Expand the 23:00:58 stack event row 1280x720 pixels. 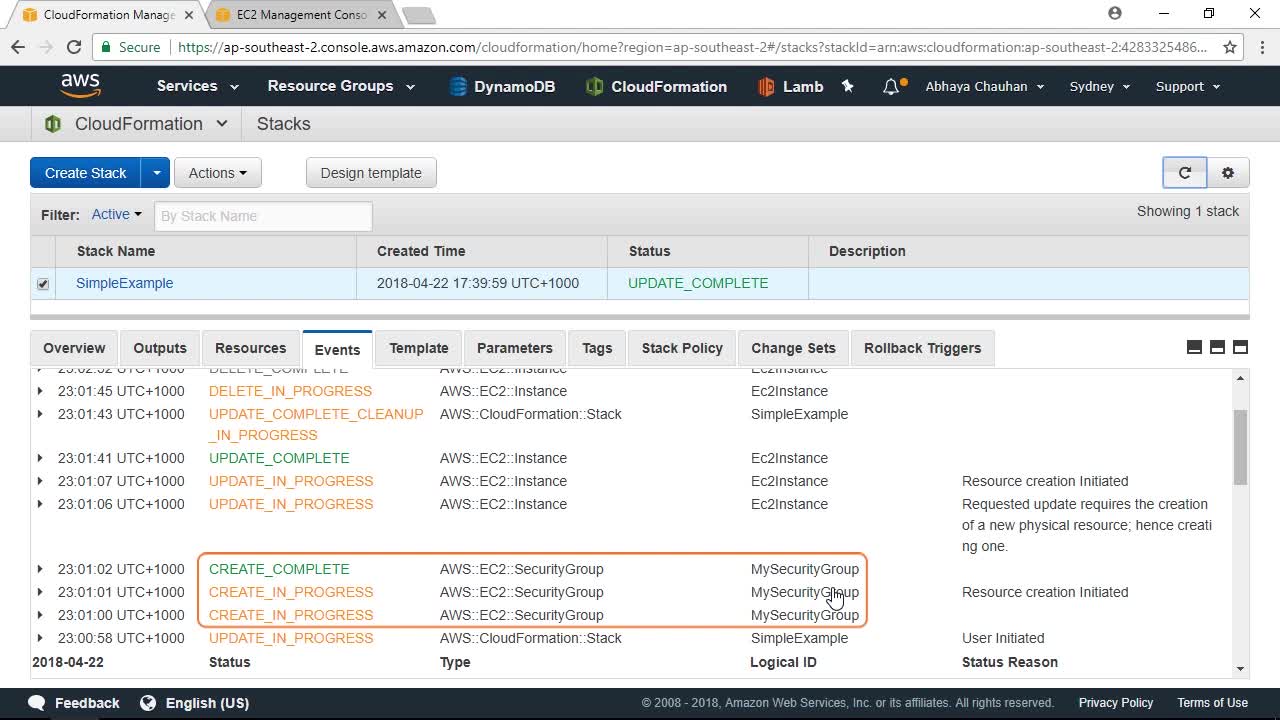40,638
